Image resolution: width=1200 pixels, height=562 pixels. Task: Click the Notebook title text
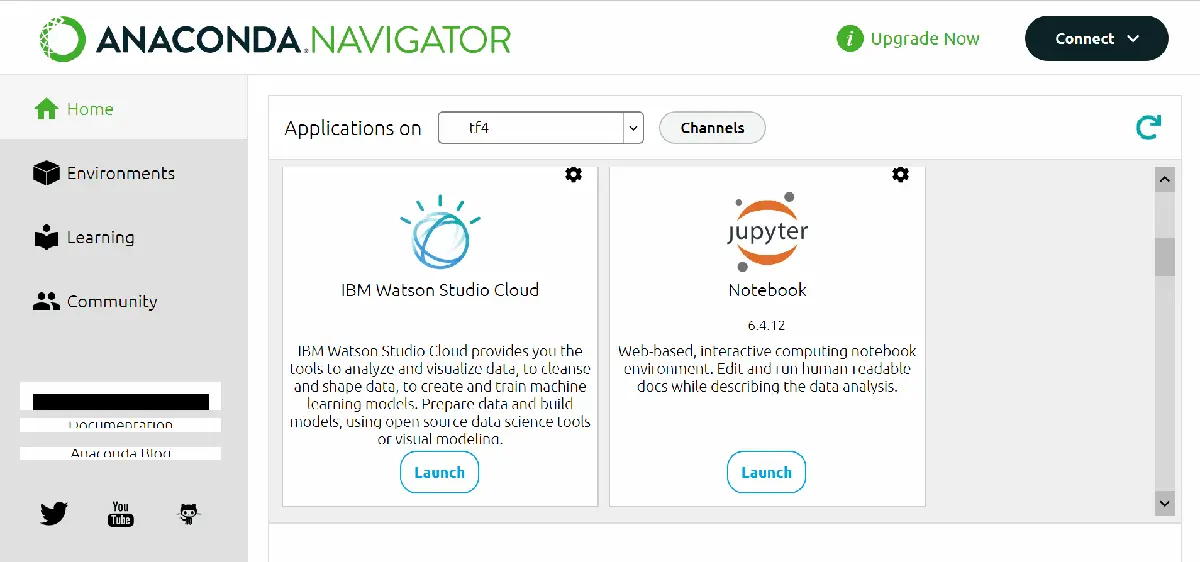(767, 290)
